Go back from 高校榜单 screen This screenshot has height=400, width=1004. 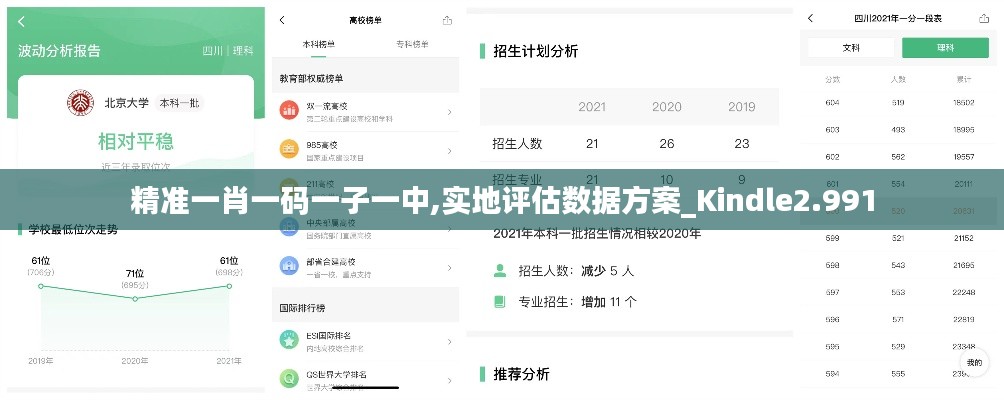pyautogui.click(x=282, y=20)
